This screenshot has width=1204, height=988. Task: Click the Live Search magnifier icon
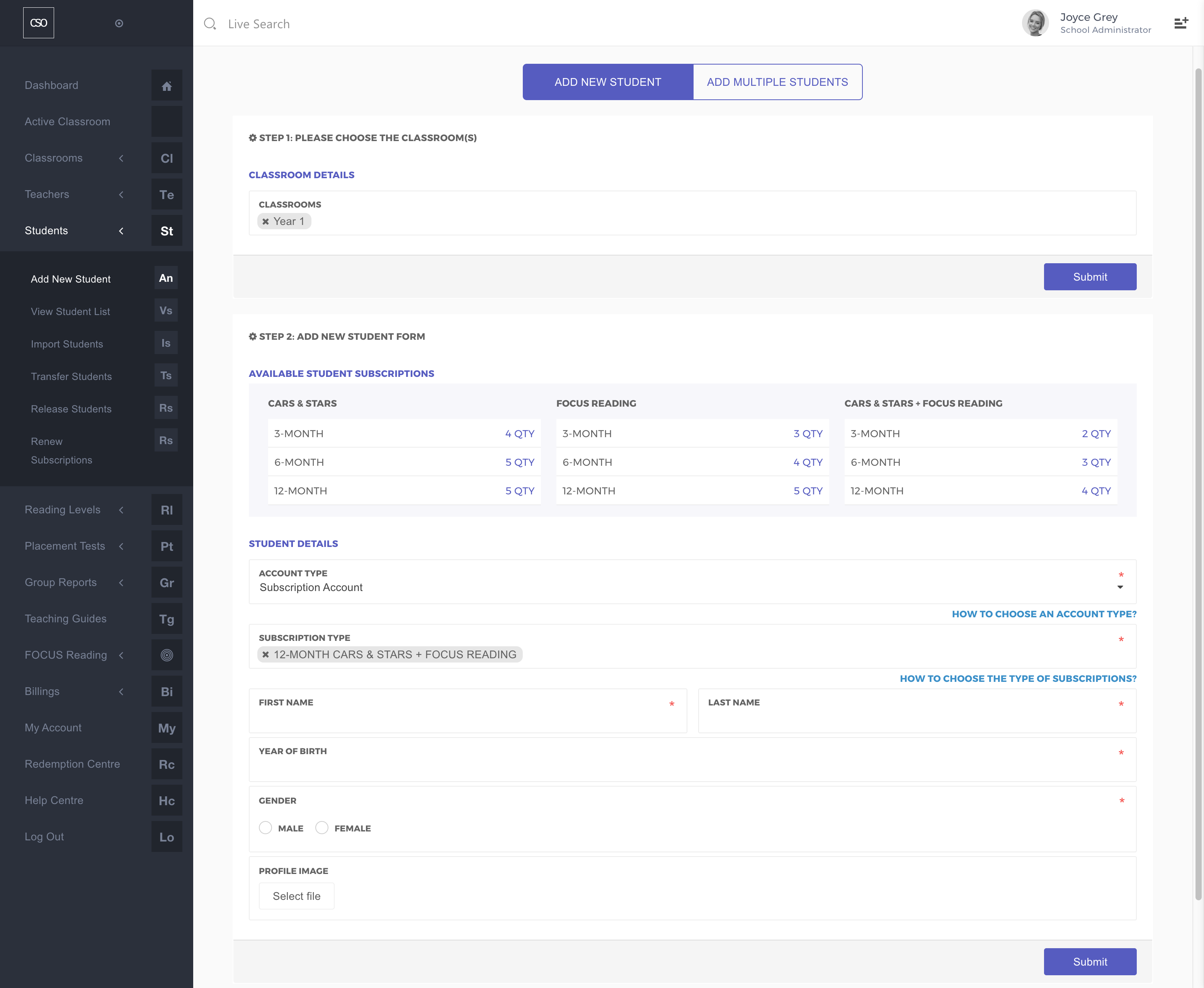(210, 24)
